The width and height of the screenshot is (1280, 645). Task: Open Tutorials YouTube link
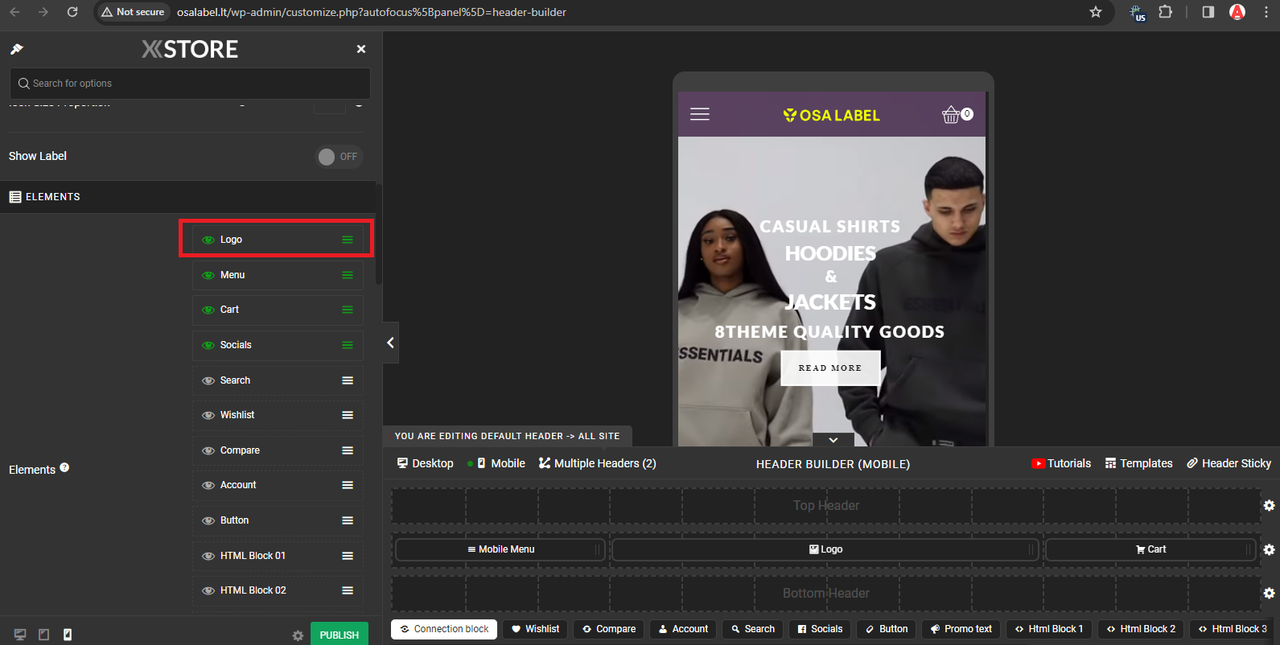[x=1061, y=463]
